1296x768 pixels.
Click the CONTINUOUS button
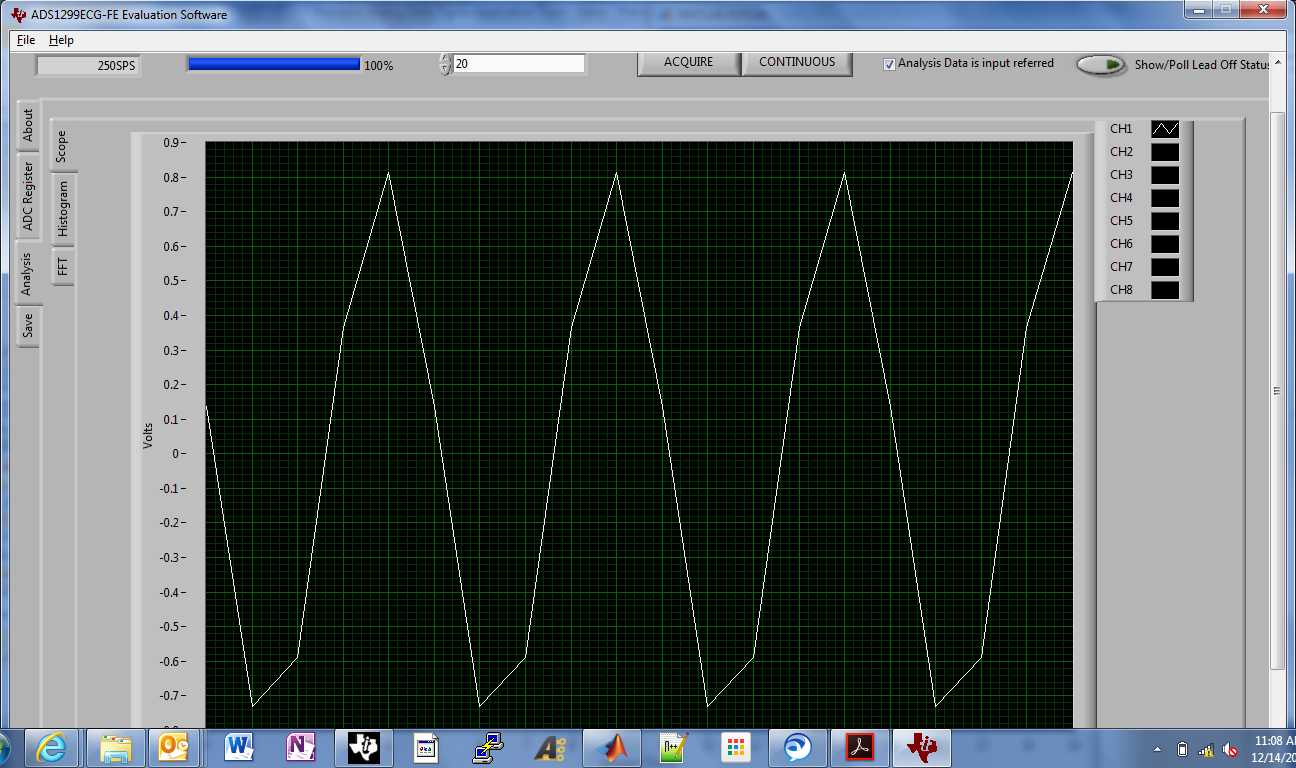(x=797, y=62)
